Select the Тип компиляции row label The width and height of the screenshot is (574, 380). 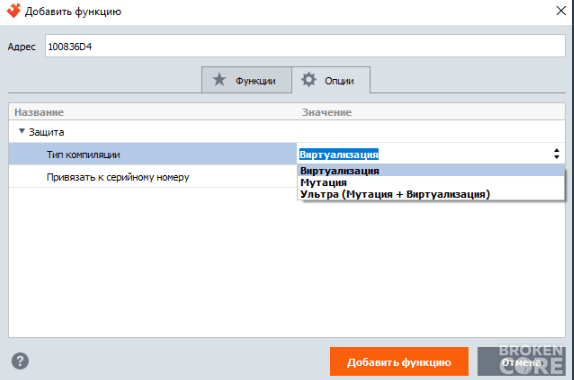tap(83, 154)
